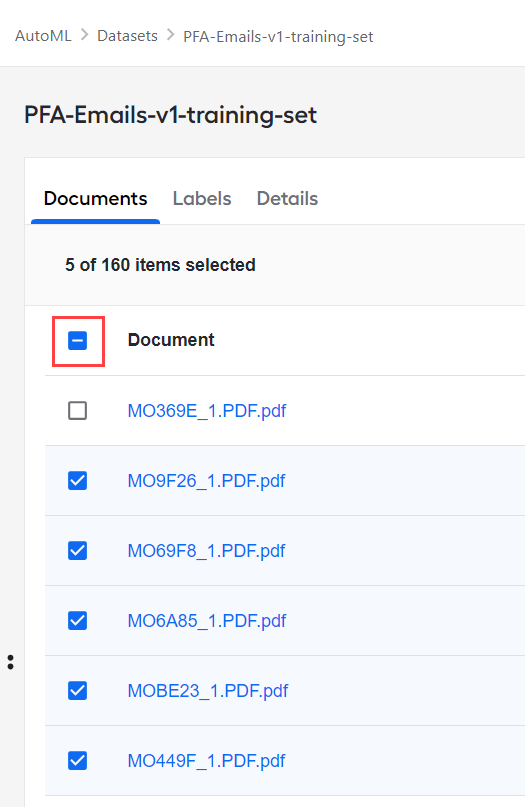Clear the MOBE23_1.PDF.pdf checkbox
This screenshot has height=807, width=525.
point(78,691)
